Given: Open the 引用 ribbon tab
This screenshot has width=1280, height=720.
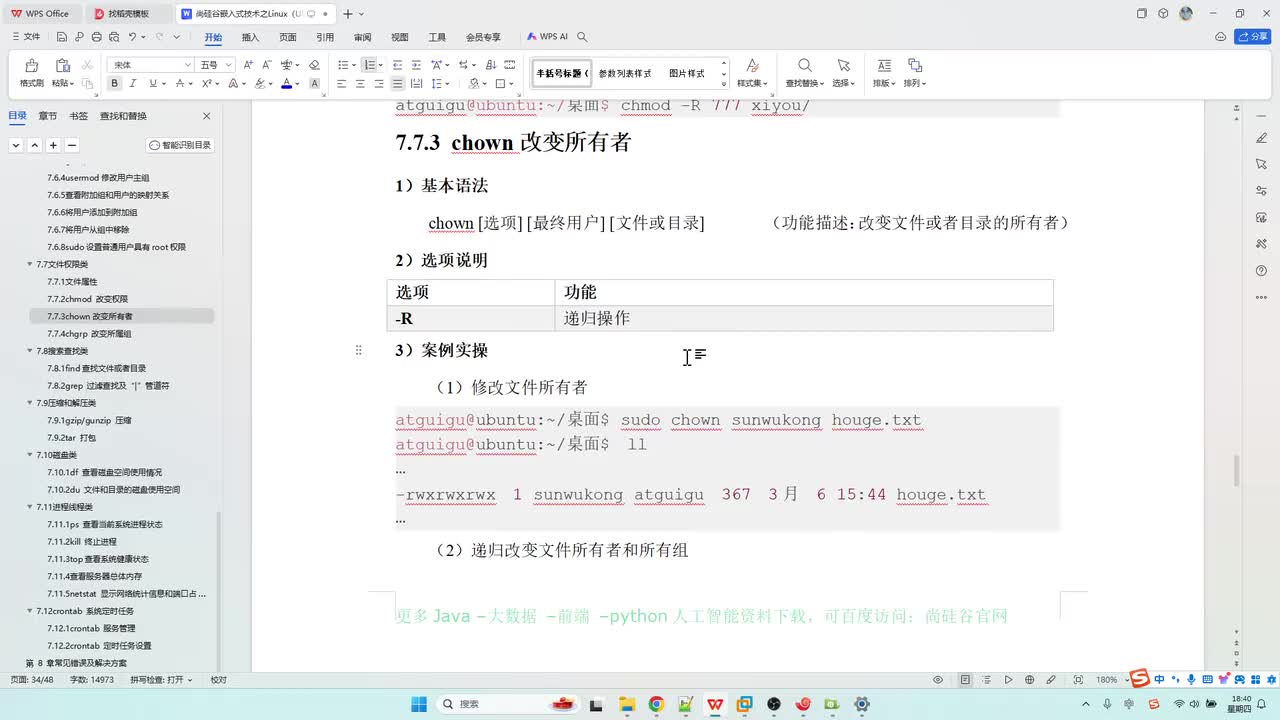Looking at the screenshot, I should pos(325,37).
